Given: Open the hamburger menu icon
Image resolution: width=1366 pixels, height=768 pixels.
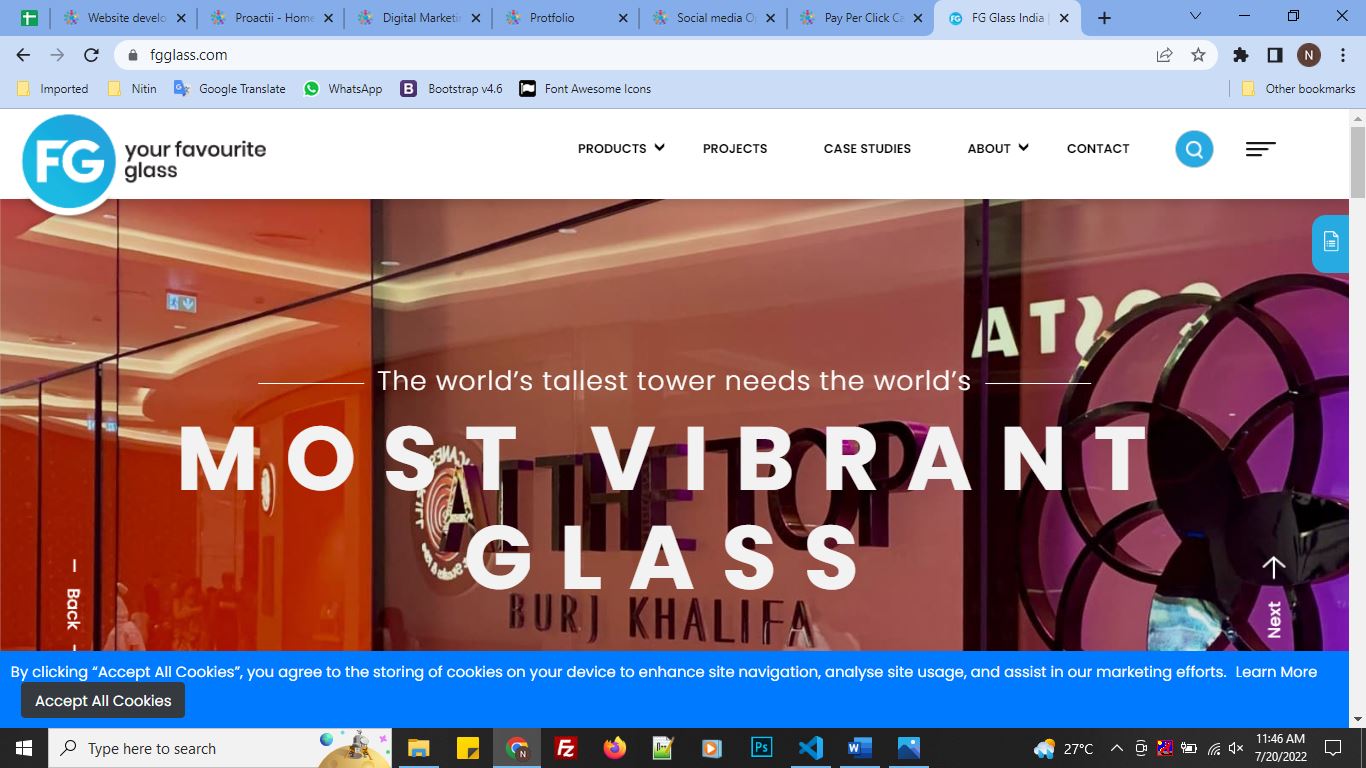Looking at the screenshot, I should [x=1260, y=149].
